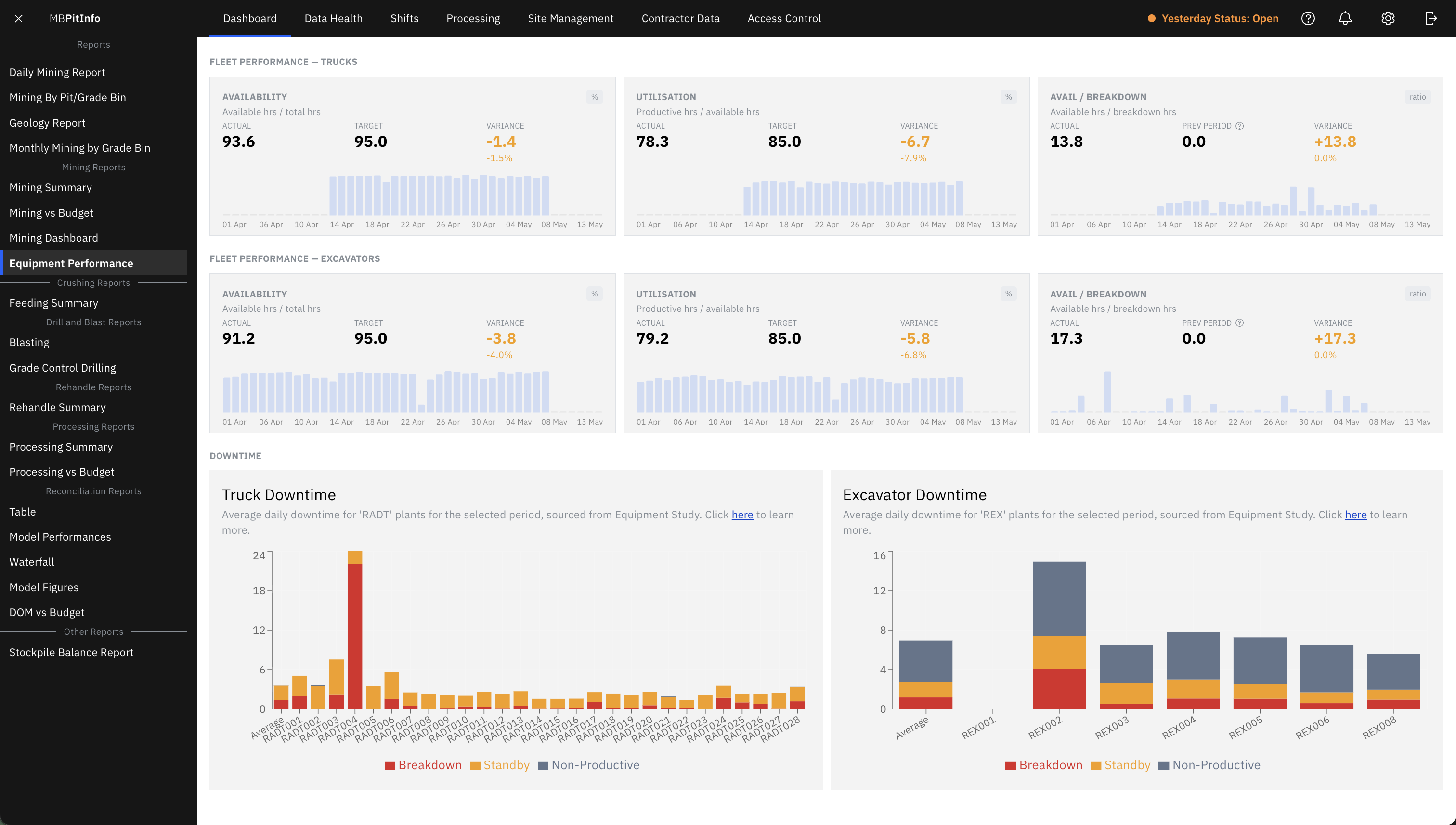Open Stockpile Balance Report

[93, 652]
